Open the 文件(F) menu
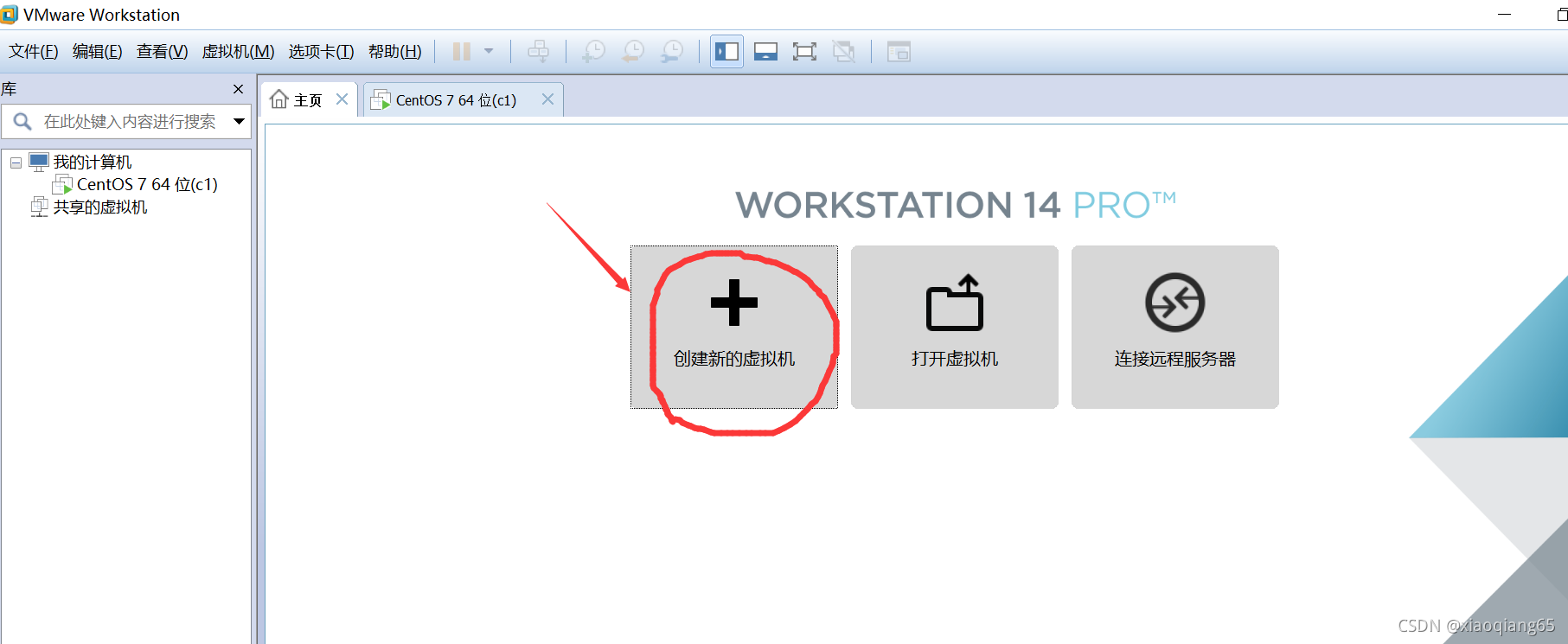1568x644 pixels. [x=34, y=52]
